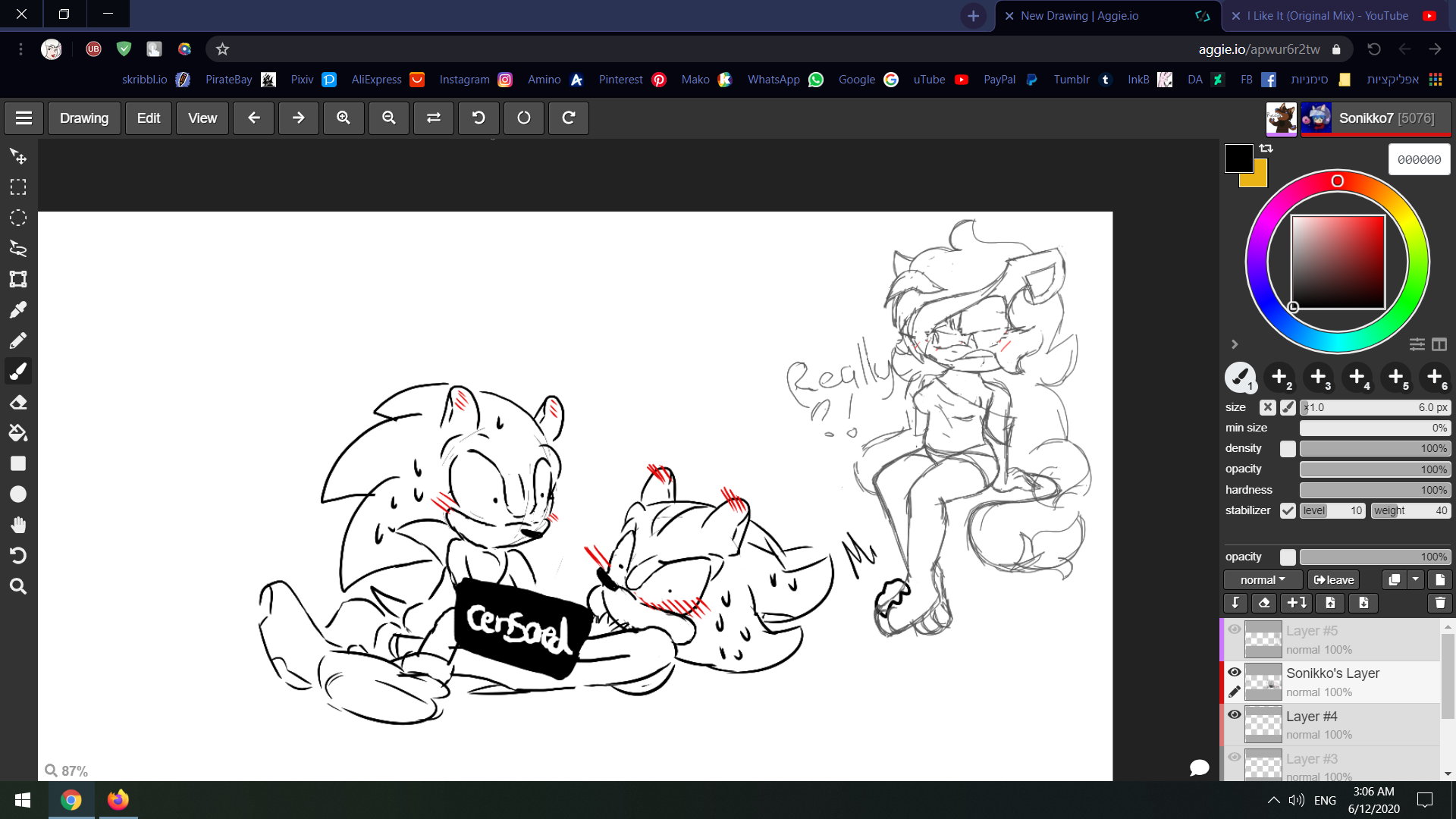
Task: Open the normal blend mode dropdown
Action: (1263, 580)
